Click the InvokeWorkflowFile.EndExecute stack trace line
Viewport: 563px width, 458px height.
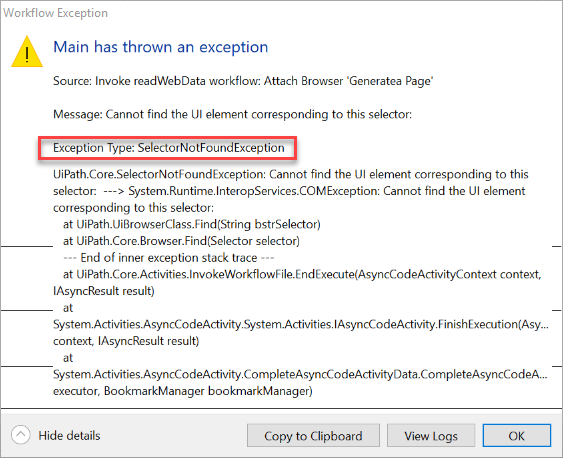point(302,275)
